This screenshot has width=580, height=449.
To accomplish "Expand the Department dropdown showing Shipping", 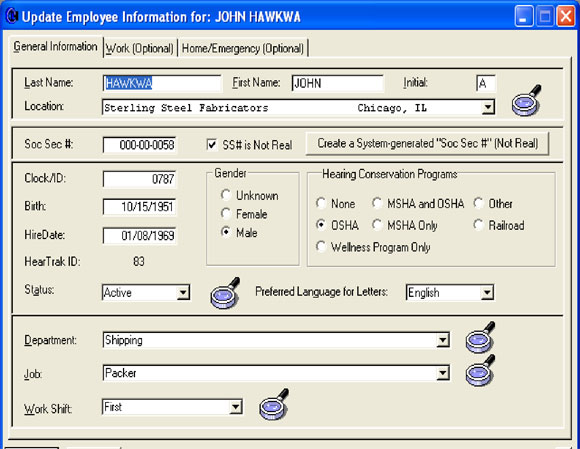I will pos(443,340).
